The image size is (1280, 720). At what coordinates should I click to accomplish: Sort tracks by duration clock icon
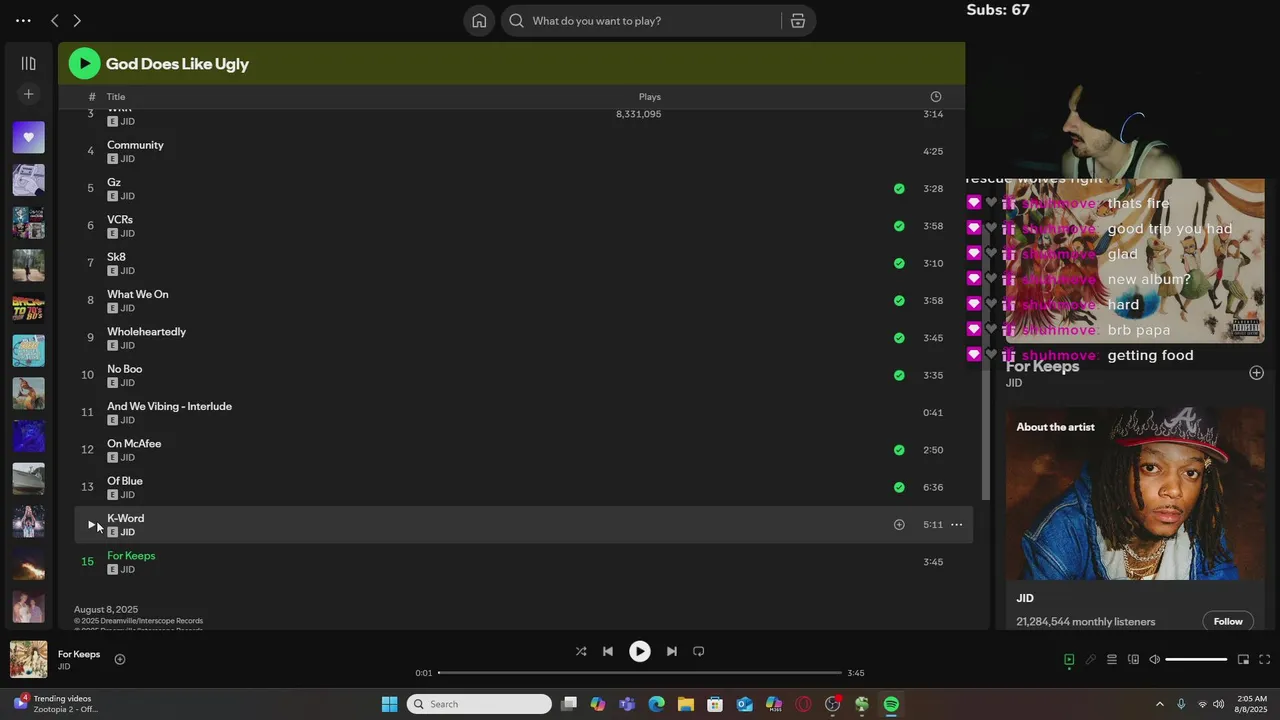[x=936, y=97]
